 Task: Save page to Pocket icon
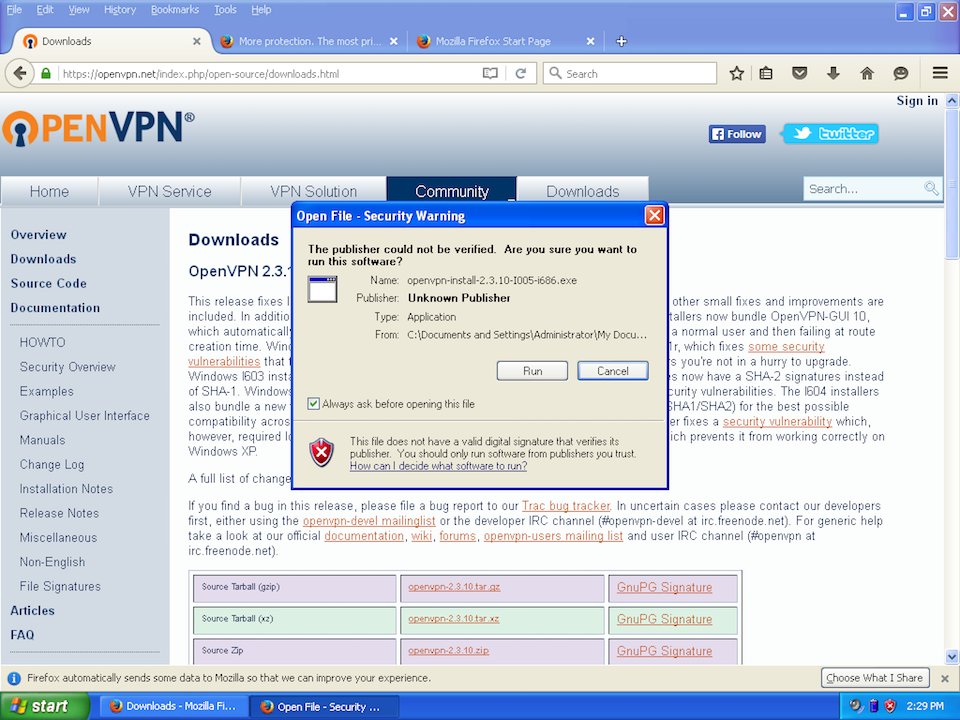pyautogui.click(x=800, y=73)
